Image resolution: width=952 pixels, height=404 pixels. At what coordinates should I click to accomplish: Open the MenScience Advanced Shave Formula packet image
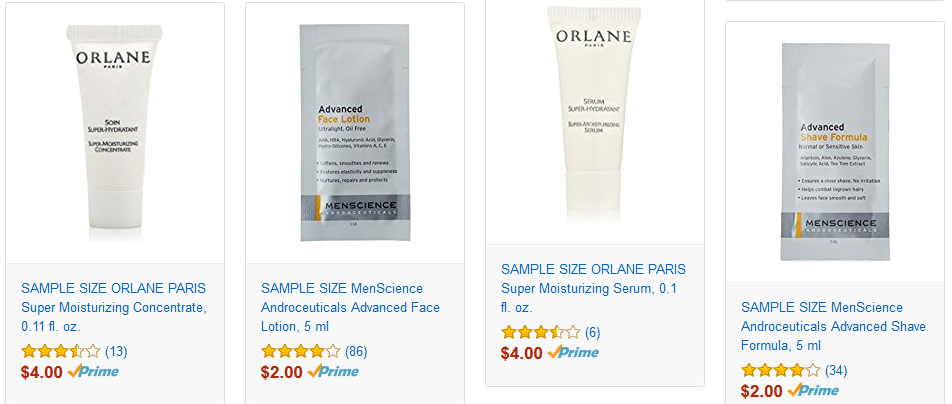click(835, 152)
